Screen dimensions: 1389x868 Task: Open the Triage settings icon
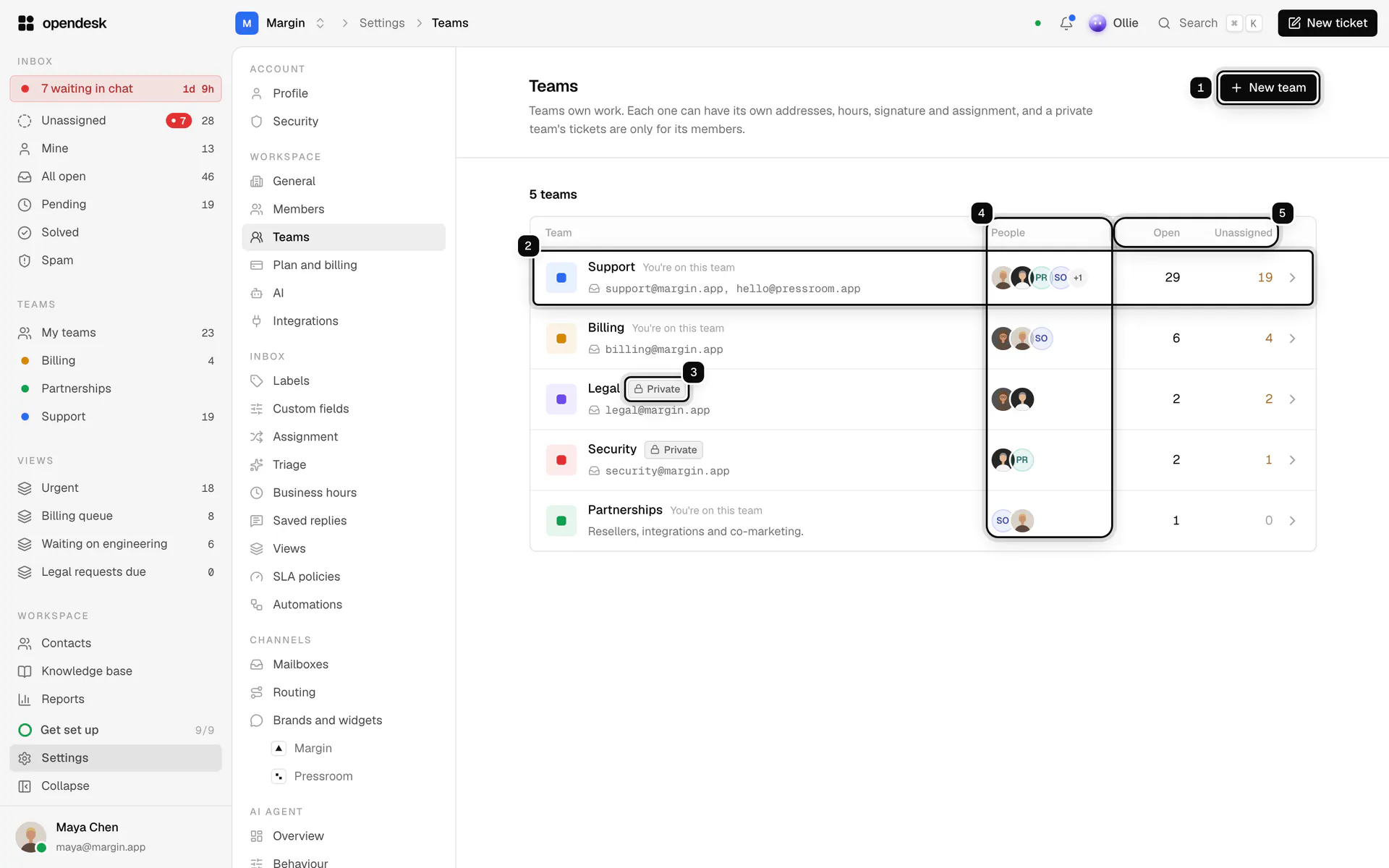[256, 464]
